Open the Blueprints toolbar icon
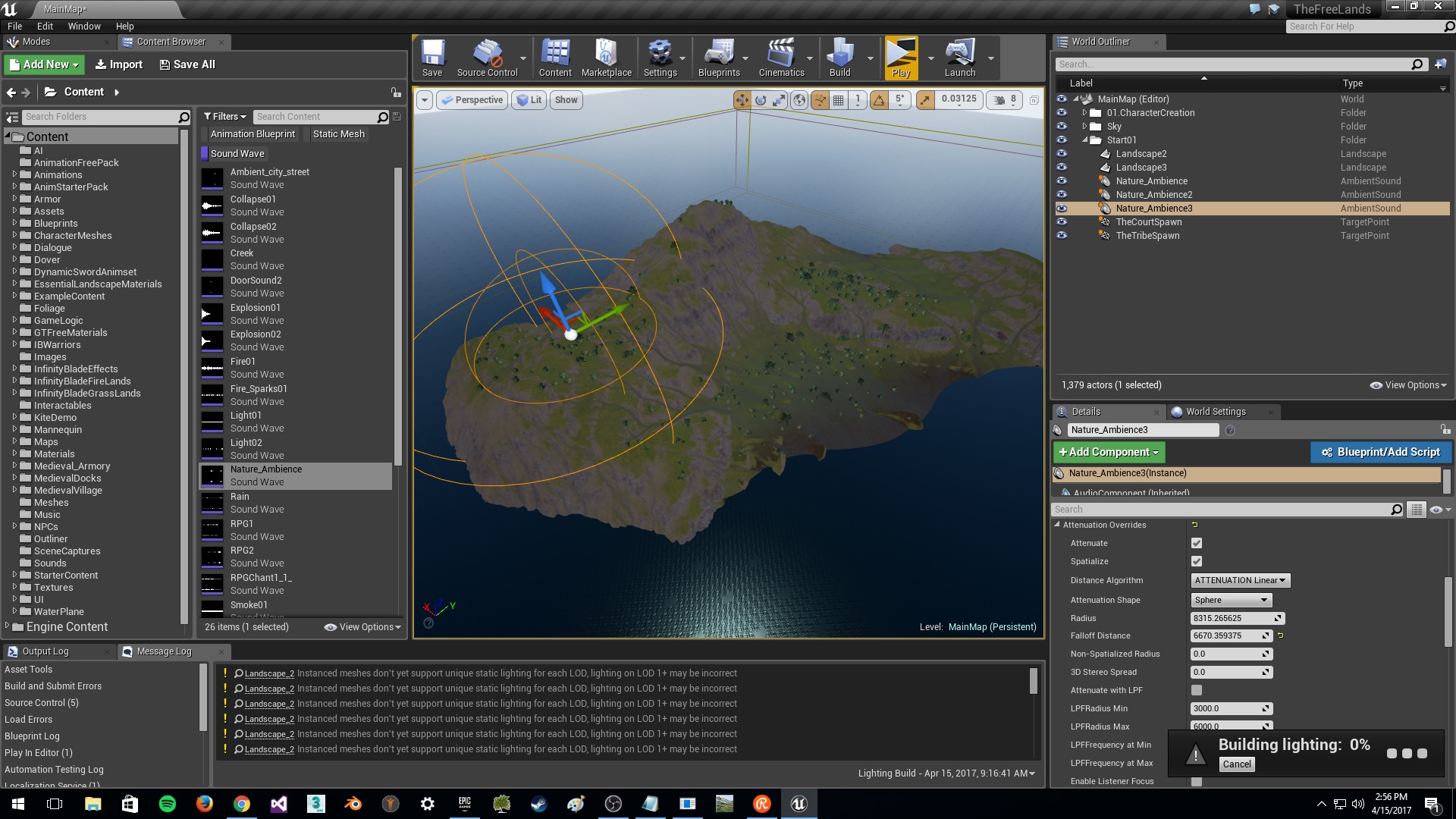This screenshot has height=819, width=1456. click(719, 58)
